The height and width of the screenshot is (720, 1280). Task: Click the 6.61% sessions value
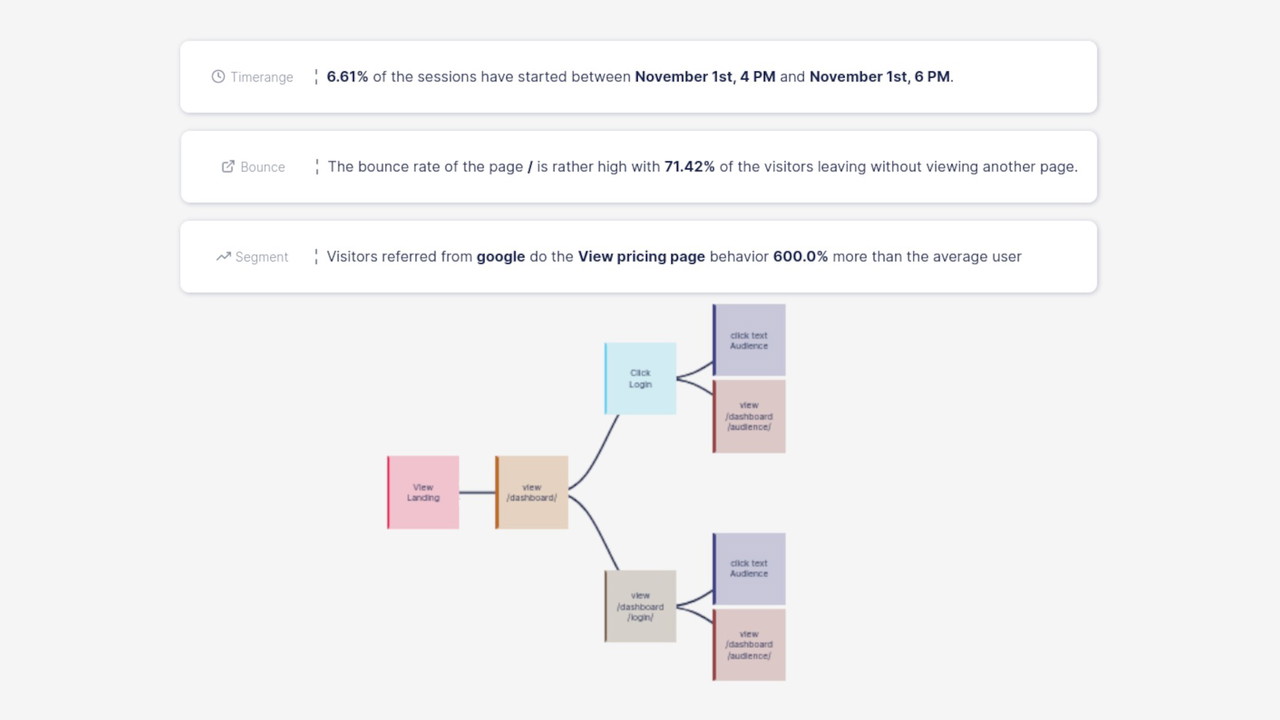[347, 77]
